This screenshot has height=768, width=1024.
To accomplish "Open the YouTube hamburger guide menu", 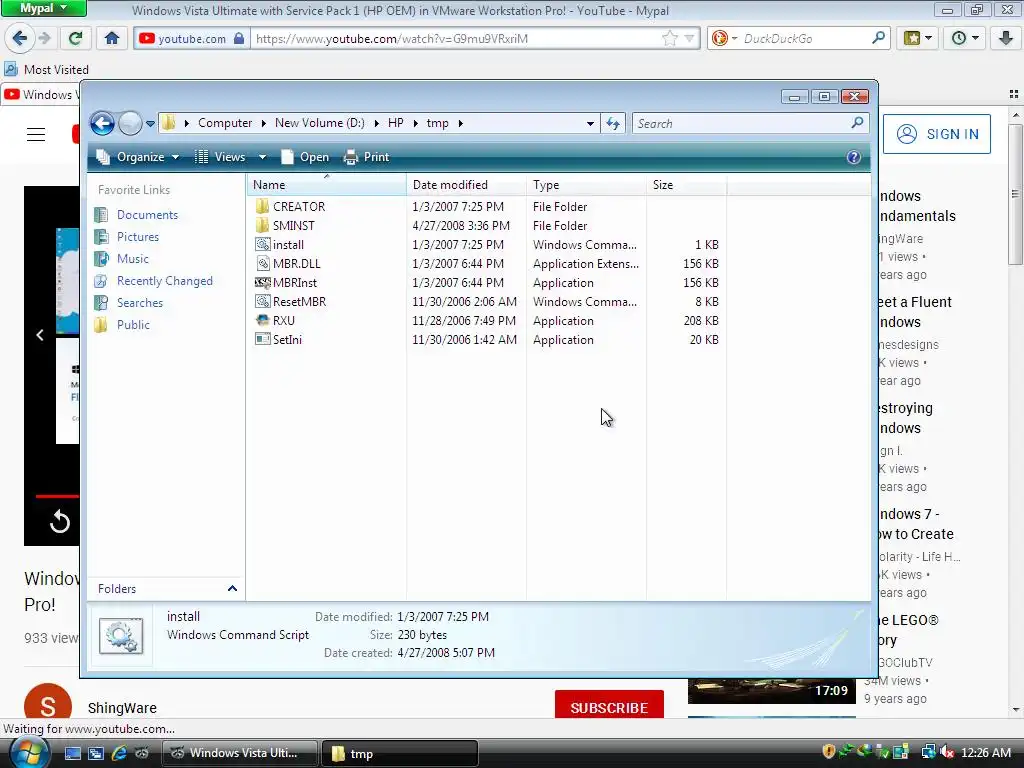I will (x=36, y=135).
